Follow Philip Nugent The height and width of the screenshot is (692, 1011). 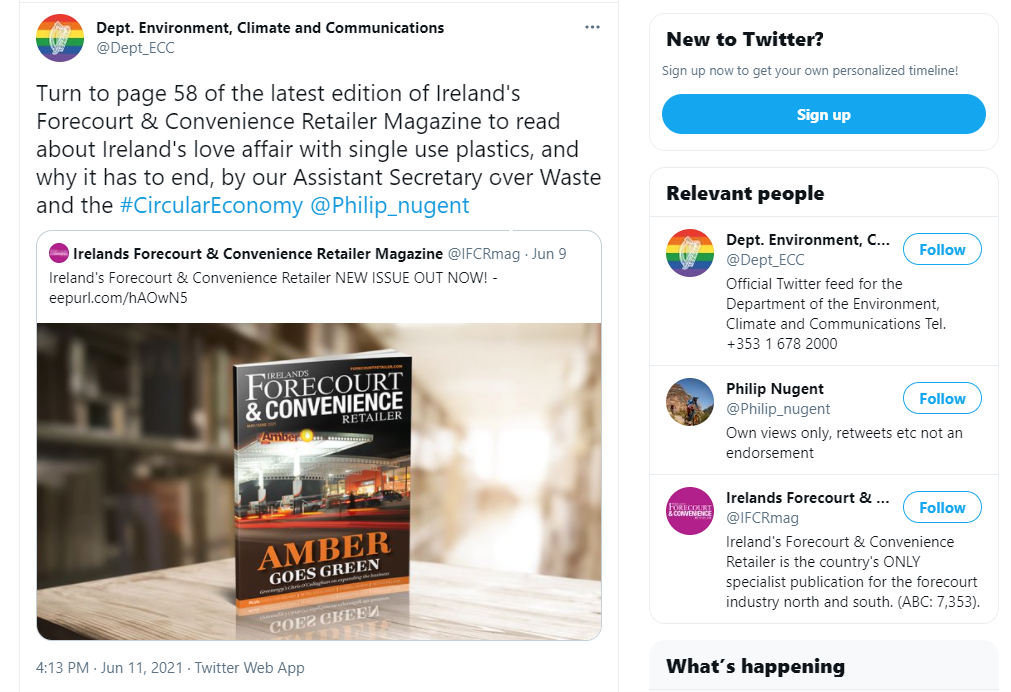click(x=942, y=399)
